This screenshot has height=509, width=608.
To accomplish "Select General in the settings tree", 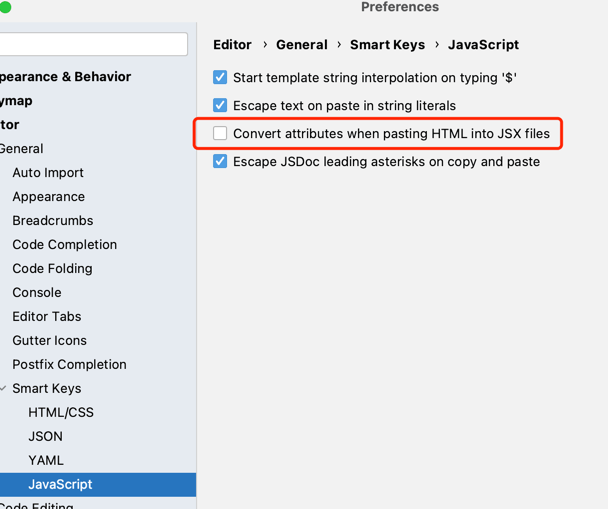I will [x=21, y=148].
